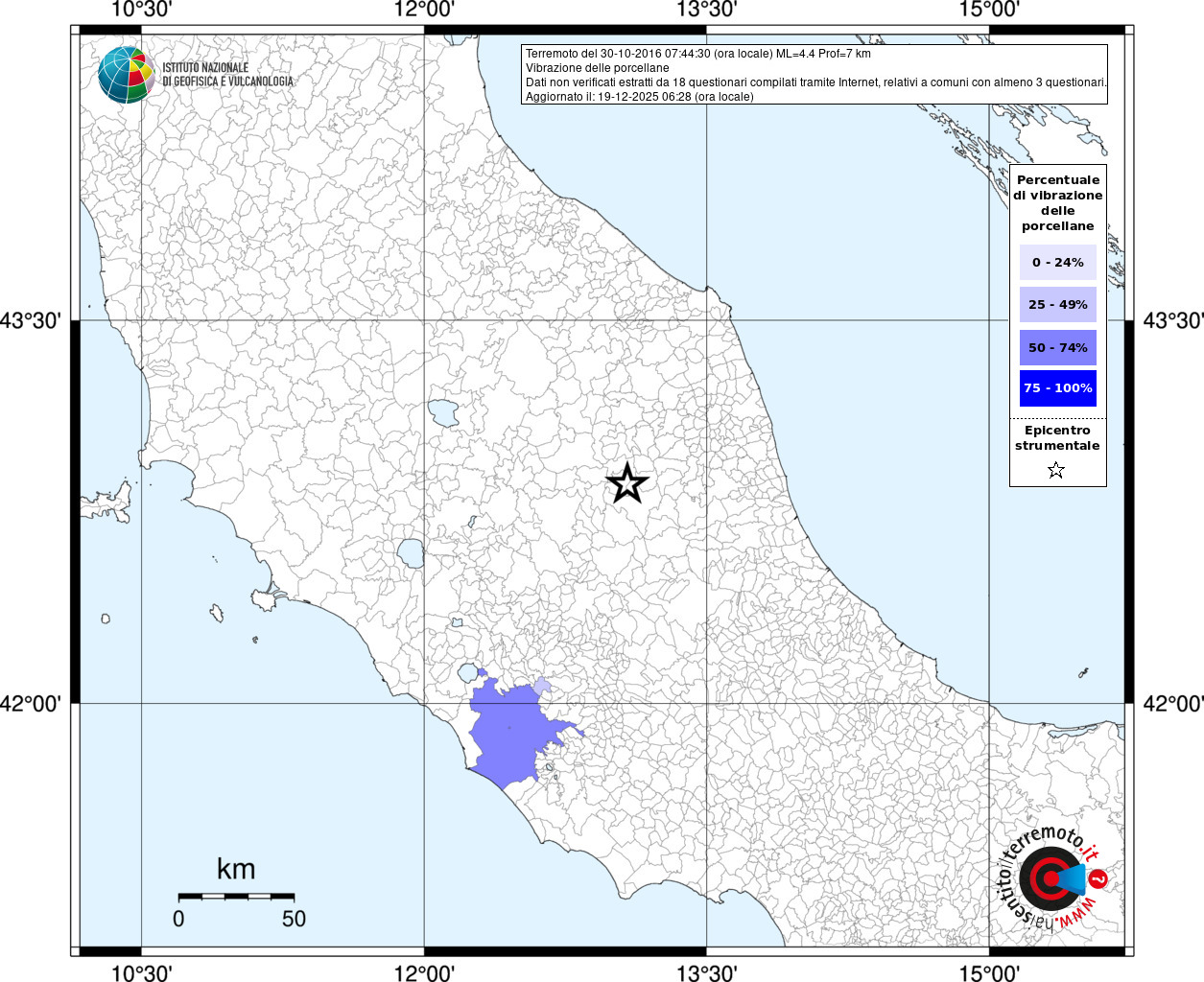
Task: Click the top 12°00' longitude label
Action: [x=424, y=11]
